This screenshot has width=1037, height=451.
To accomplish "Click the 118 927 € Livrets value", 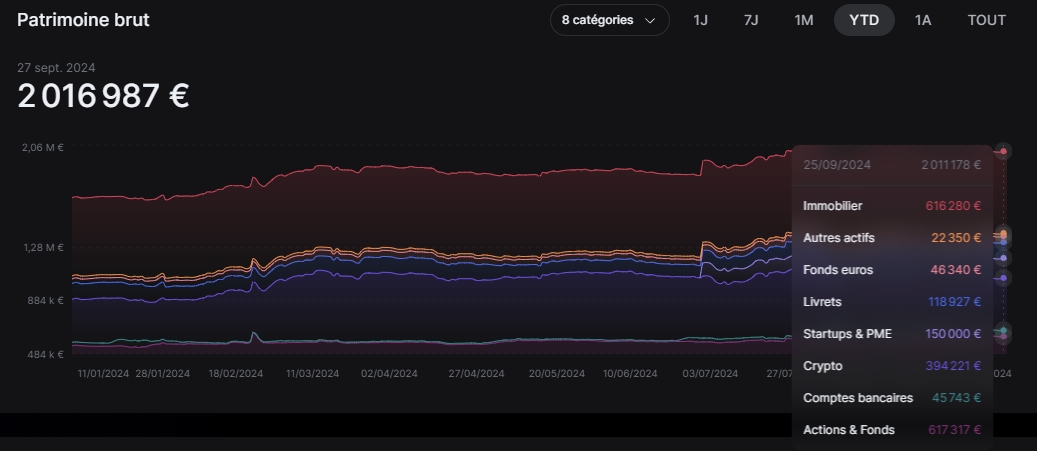I will pos(954,302).
